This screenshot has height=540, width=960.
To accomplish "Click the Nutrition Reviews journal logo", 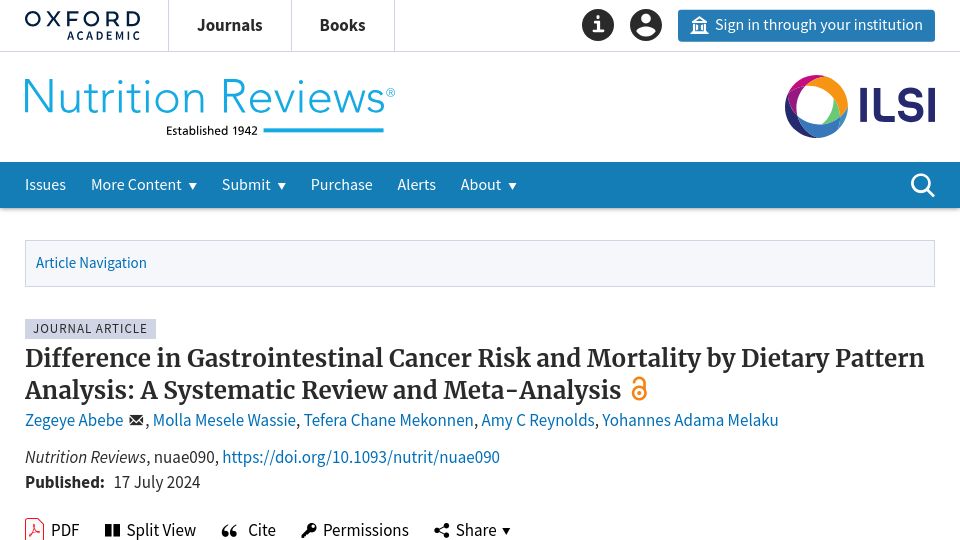I will 210,106.
